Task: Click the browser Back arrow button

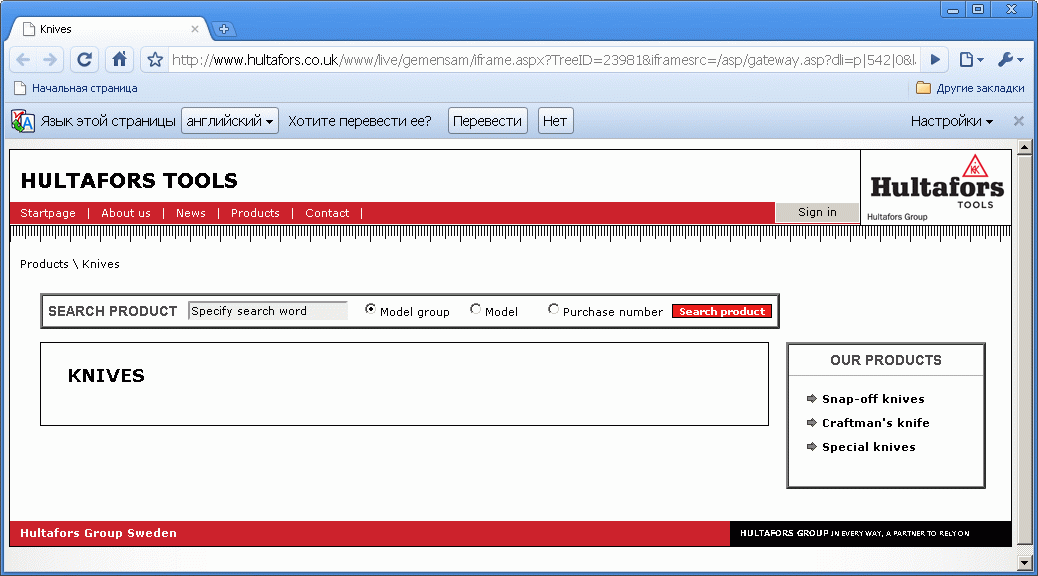Action: pos(24,60)
